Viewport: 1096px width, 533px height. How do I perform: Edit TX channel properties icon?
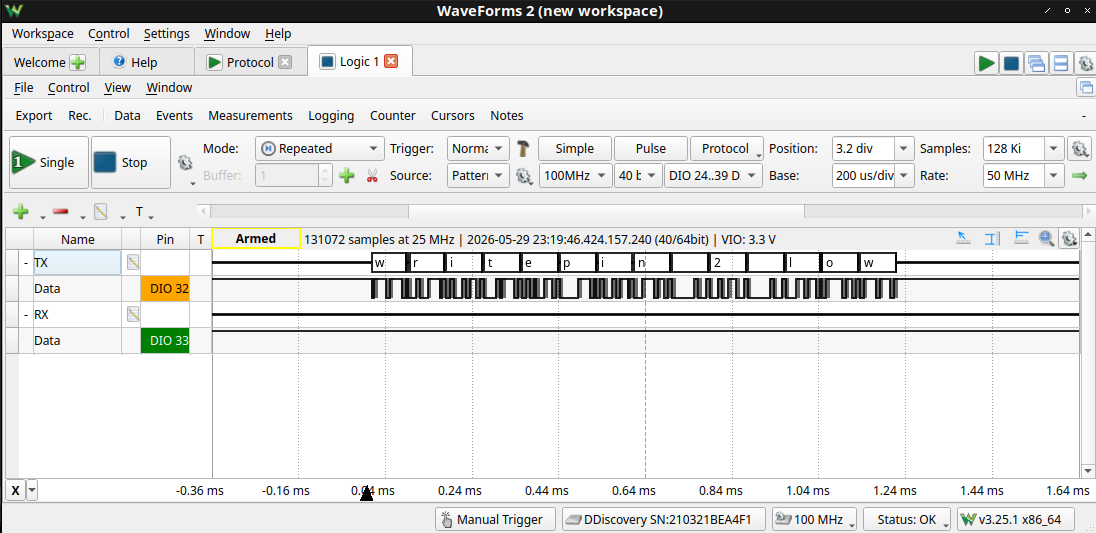click(x=133, y=263)
